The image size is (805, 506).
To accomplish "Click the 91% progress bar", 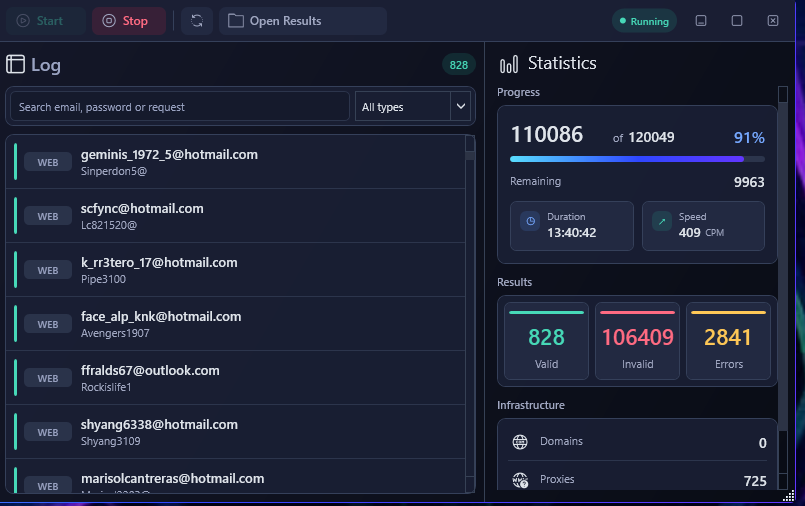I will coord(637,159).
